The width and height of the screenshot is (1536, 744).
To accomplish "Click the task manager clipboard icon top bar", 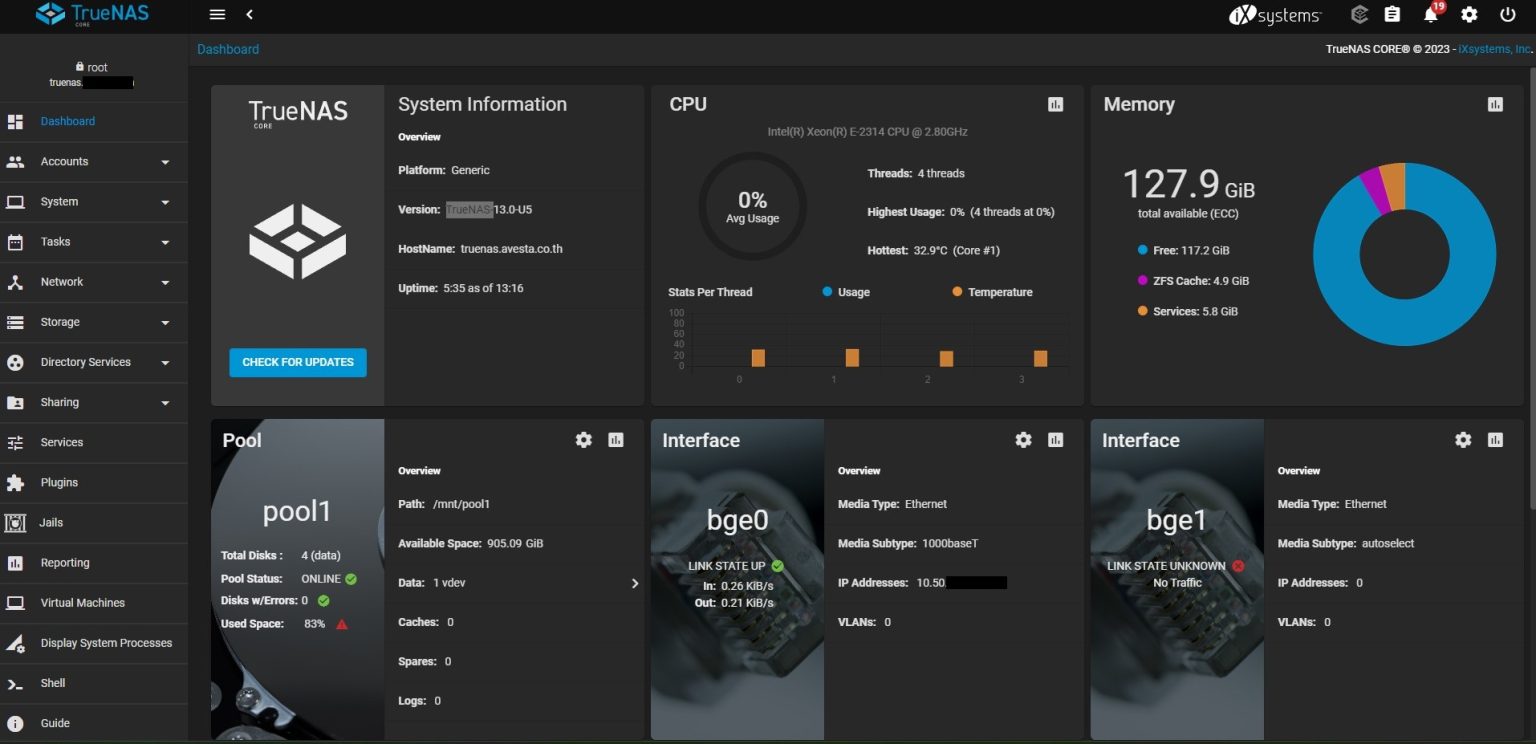I will pyautogui.click(x=1394, y=15).
